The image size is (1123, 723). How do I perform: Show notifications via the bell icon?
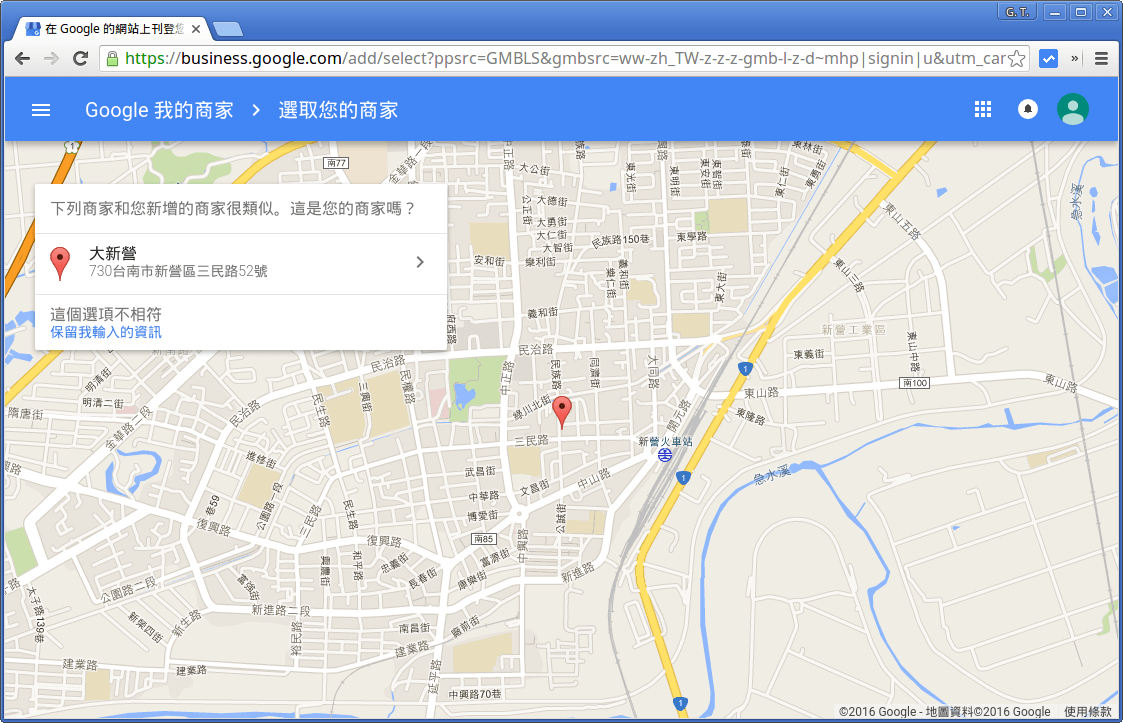[x=1027, y=109]
